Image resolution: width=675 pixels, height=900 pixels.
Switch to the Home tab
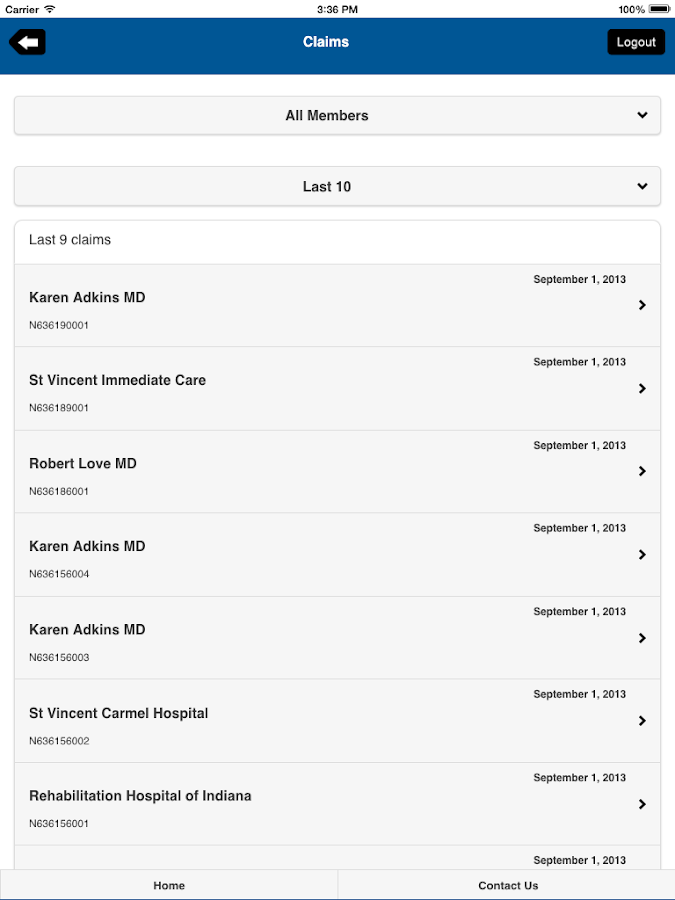(x=169, y=885)
